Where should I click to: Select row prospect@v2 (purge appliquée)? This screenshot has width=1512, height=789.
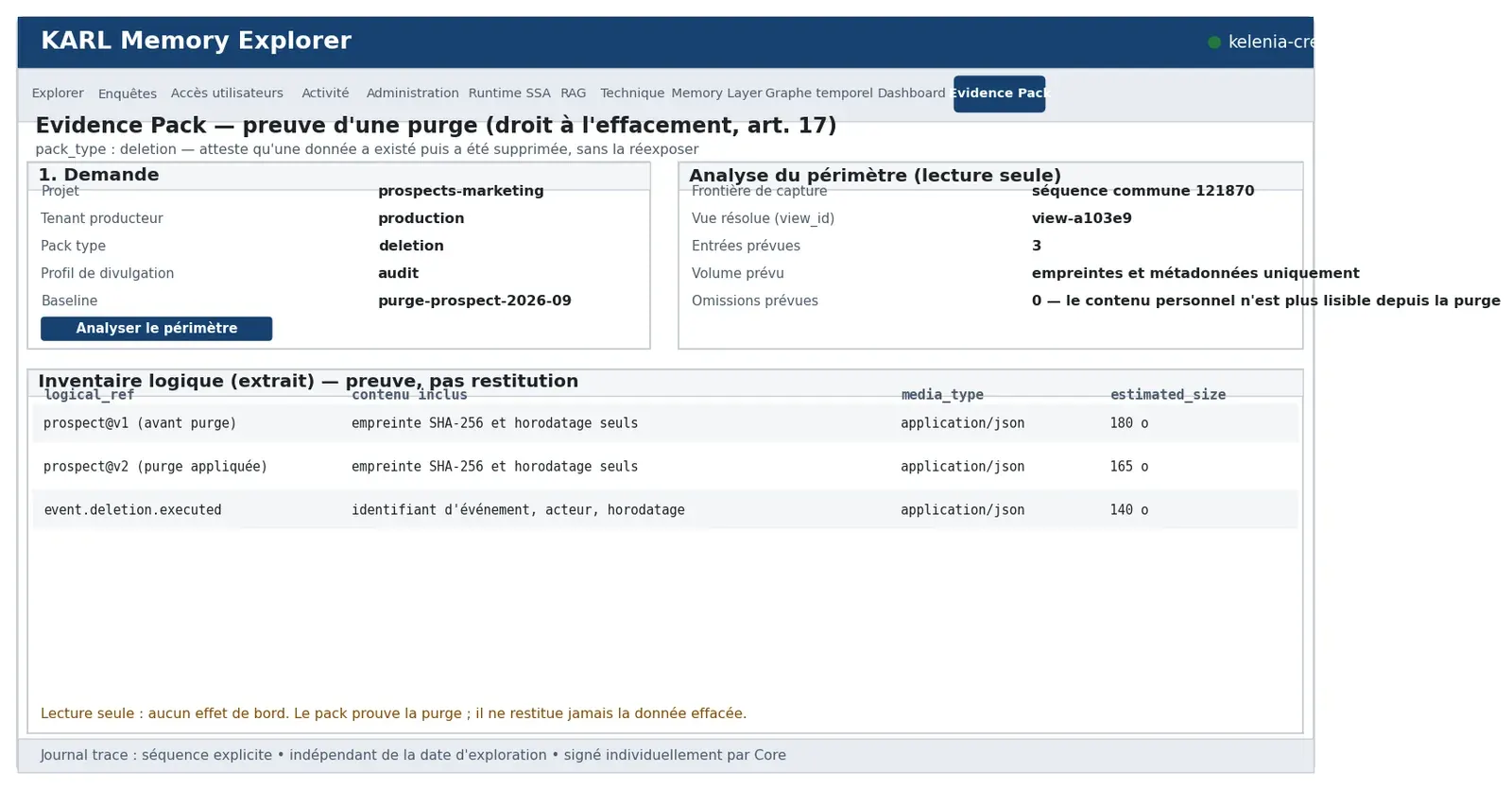coord(665,467)
